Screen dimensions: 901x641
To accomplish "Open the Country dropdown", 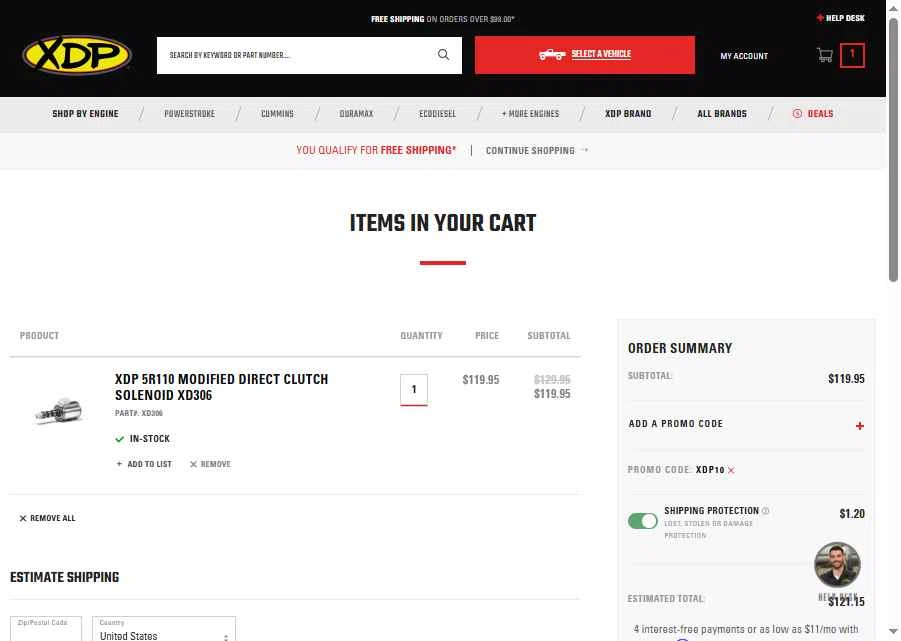I will coord(164,629).
